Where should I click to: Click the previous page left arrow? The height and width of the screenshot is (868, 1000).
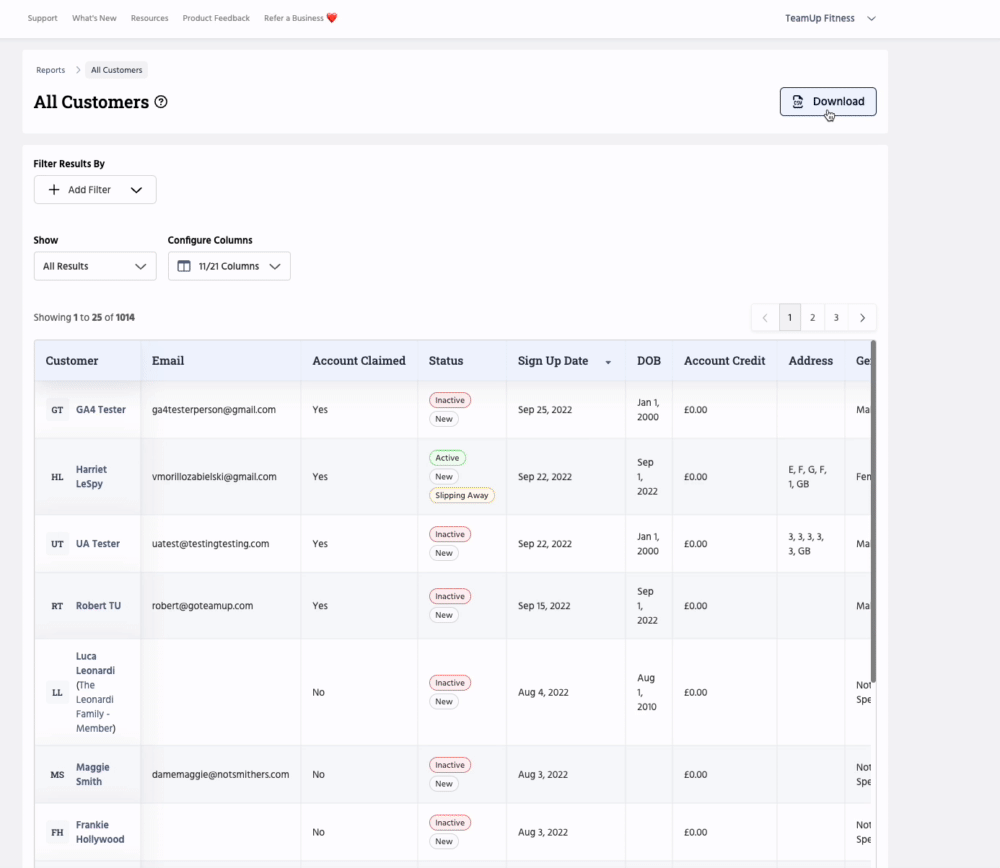[x=765, y=318]
